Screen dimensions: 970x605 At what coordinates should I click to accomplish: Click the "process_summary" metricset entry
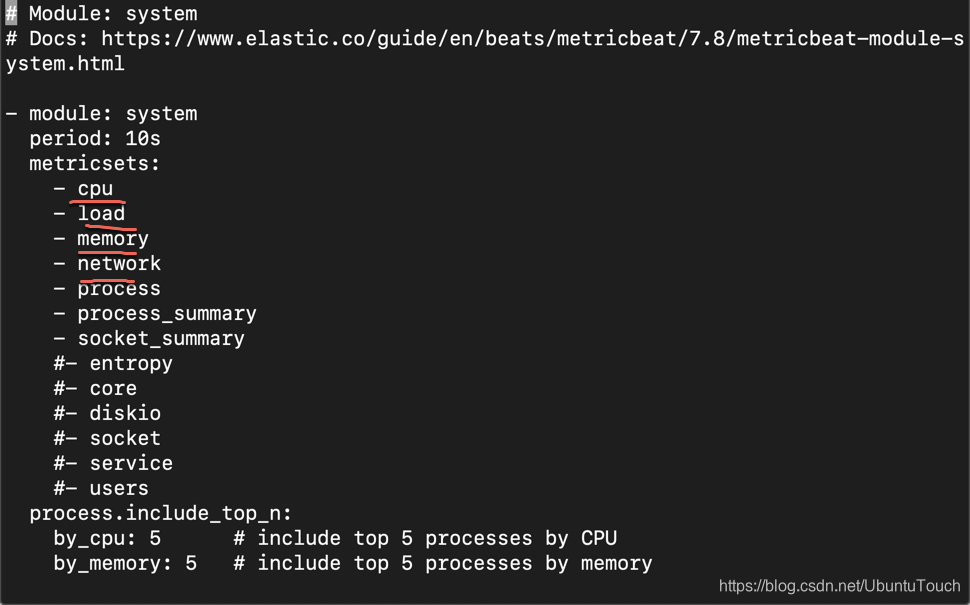tap(167, 314)
